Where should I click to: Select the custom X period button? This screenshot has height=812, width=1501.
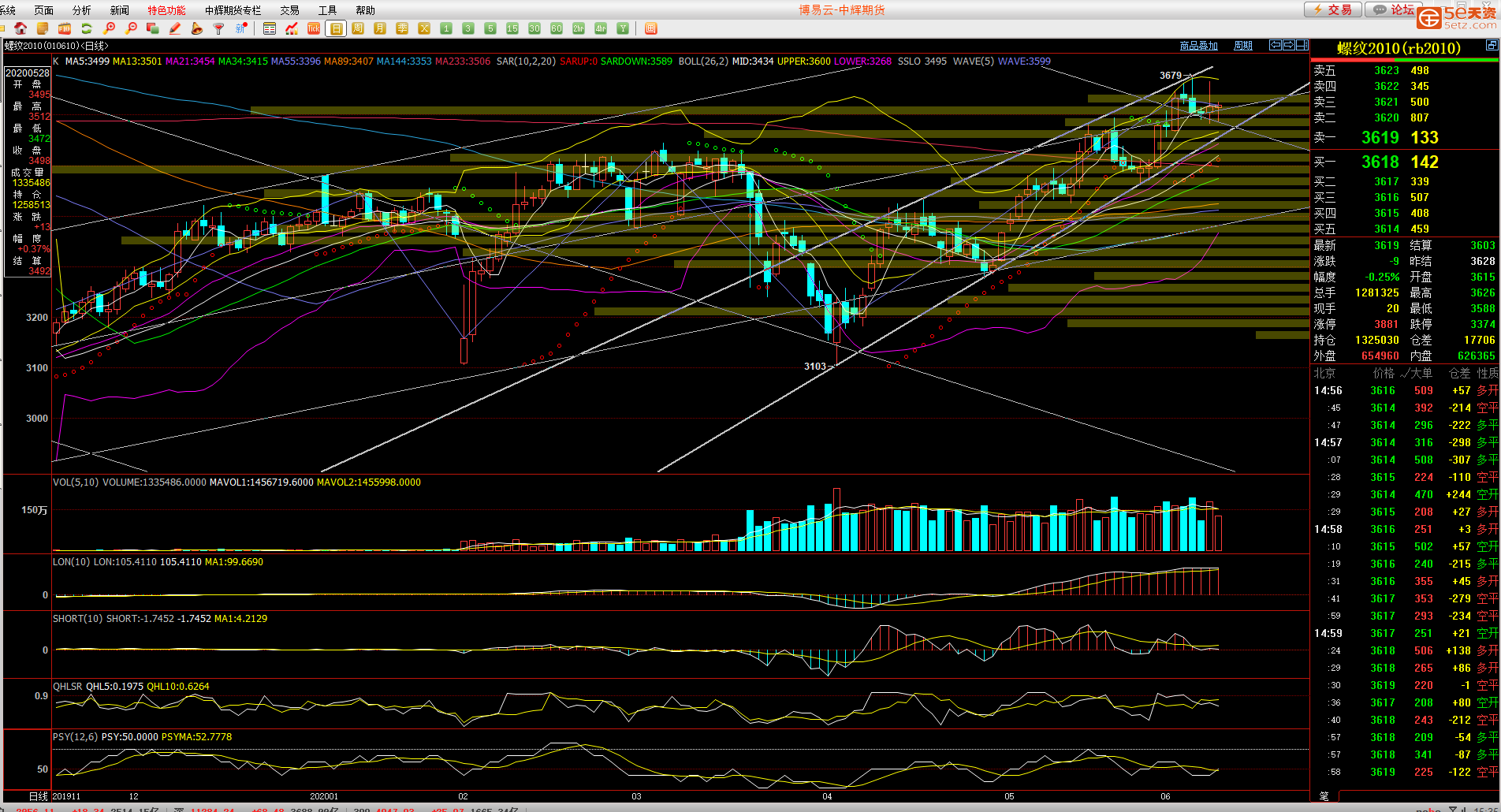click(x=424, y=28)
